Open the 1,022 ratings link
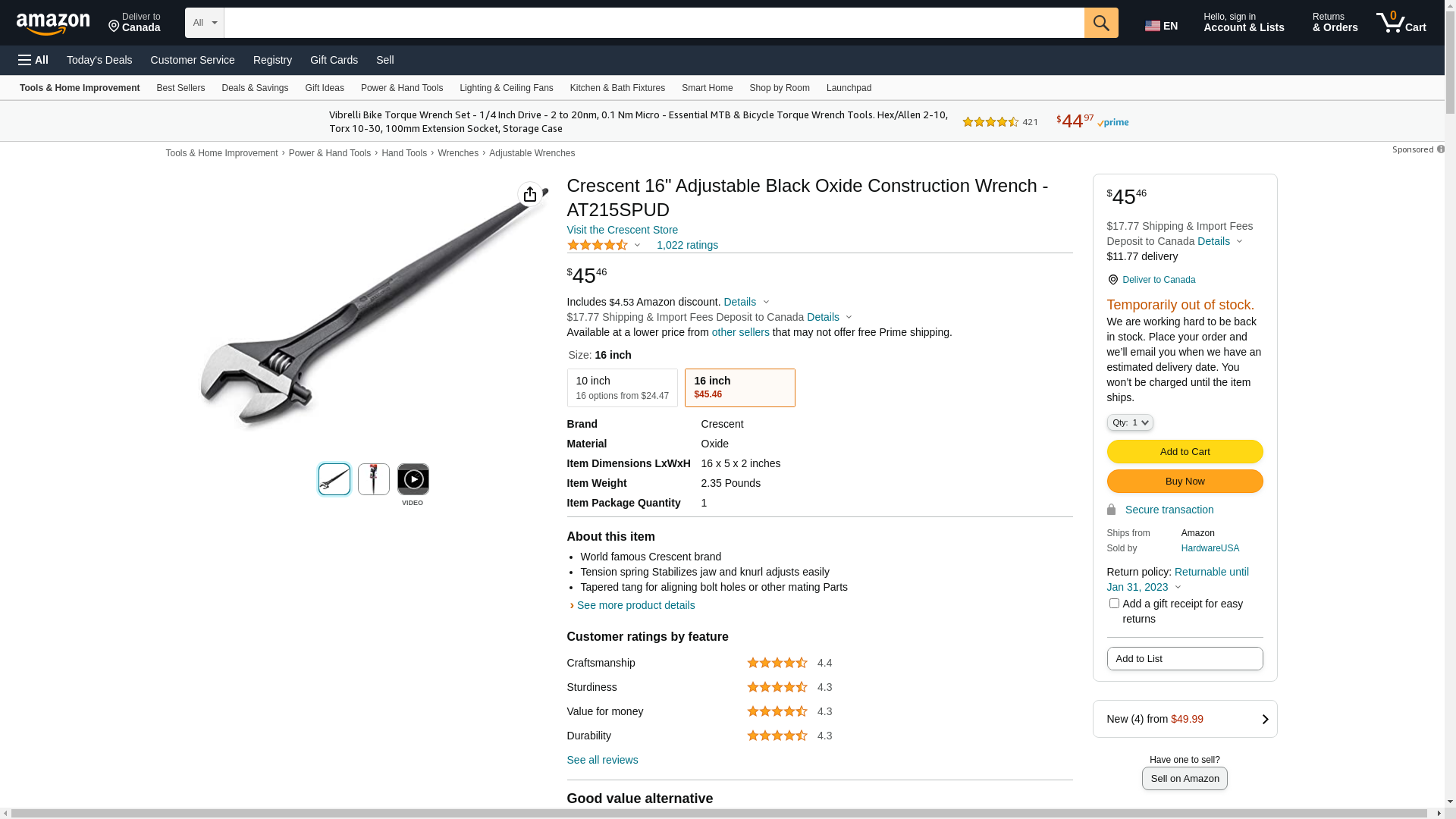This screenshot has width=1456, height=819. pos(687,245)
